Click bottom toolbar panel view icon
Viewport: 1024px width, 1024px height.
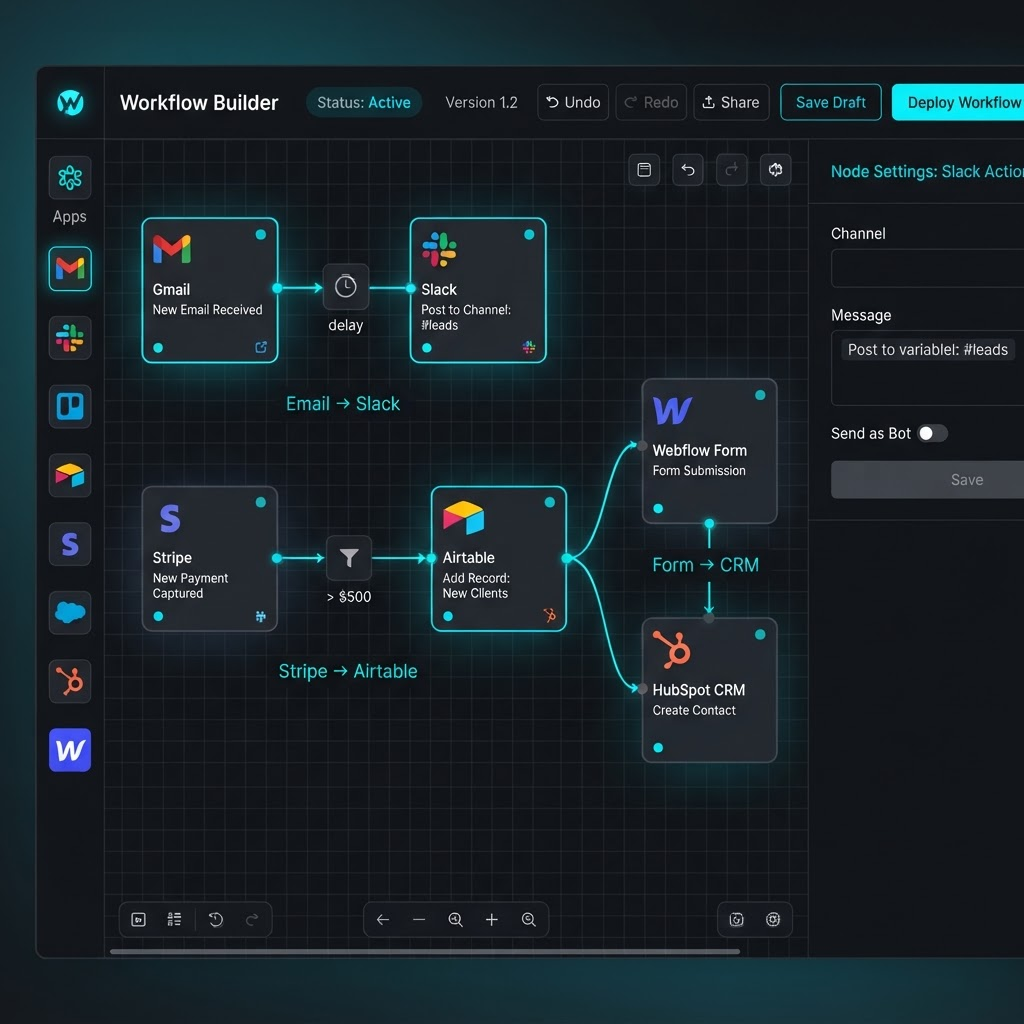(138, 920)
